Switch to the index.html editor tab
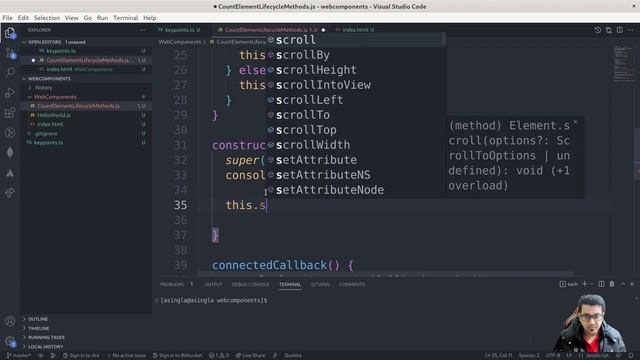Viewport: 640px width, 360px height. point(355,30)
